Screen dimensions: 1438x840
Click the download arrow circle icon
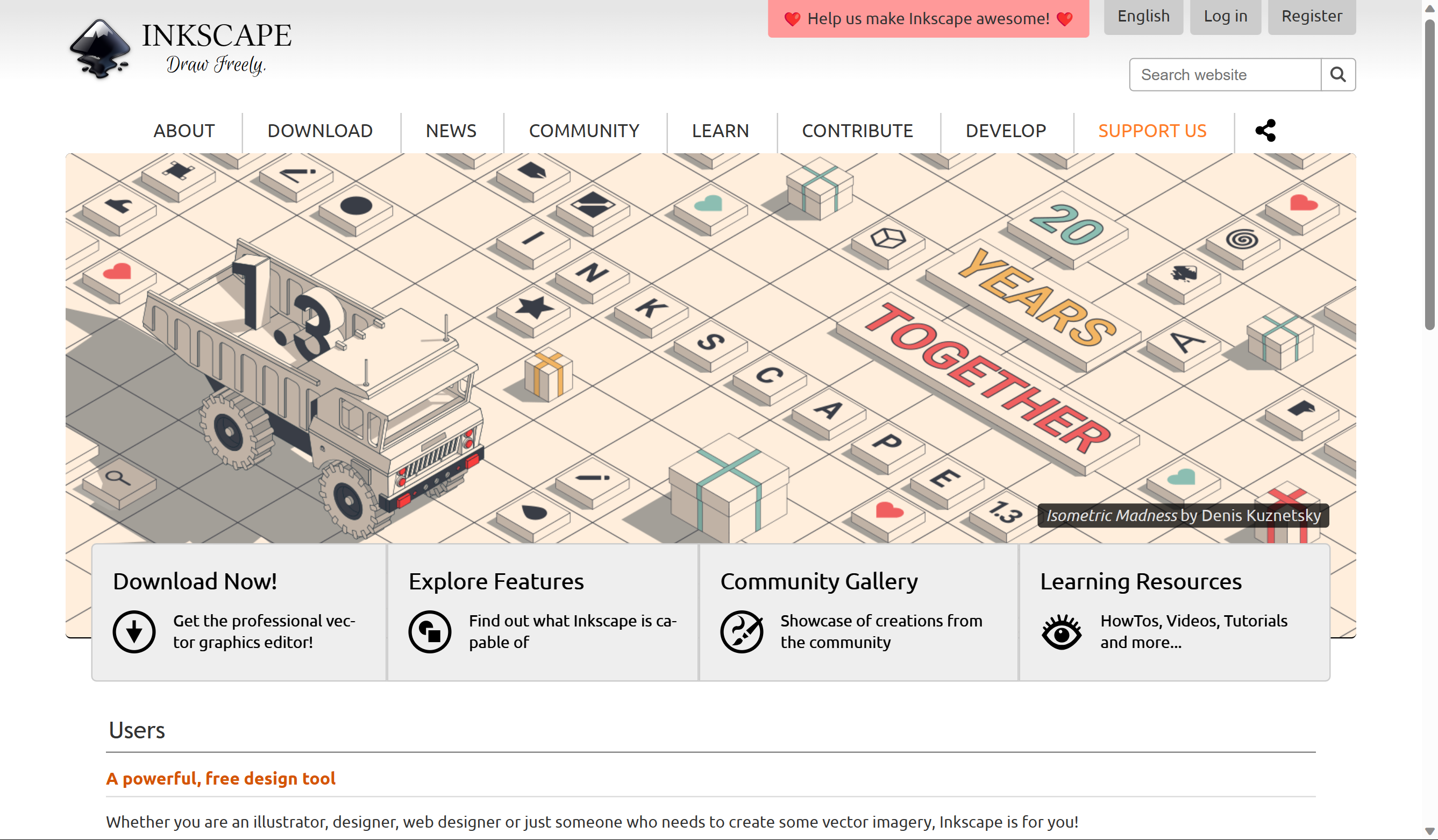(134, 632)
